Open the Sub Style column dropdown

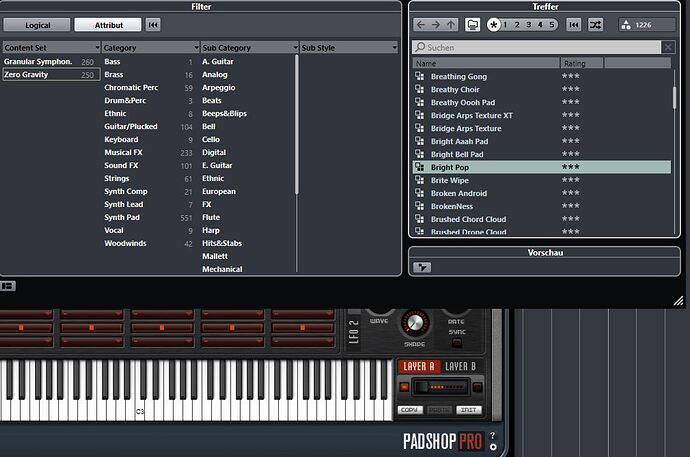394,48
